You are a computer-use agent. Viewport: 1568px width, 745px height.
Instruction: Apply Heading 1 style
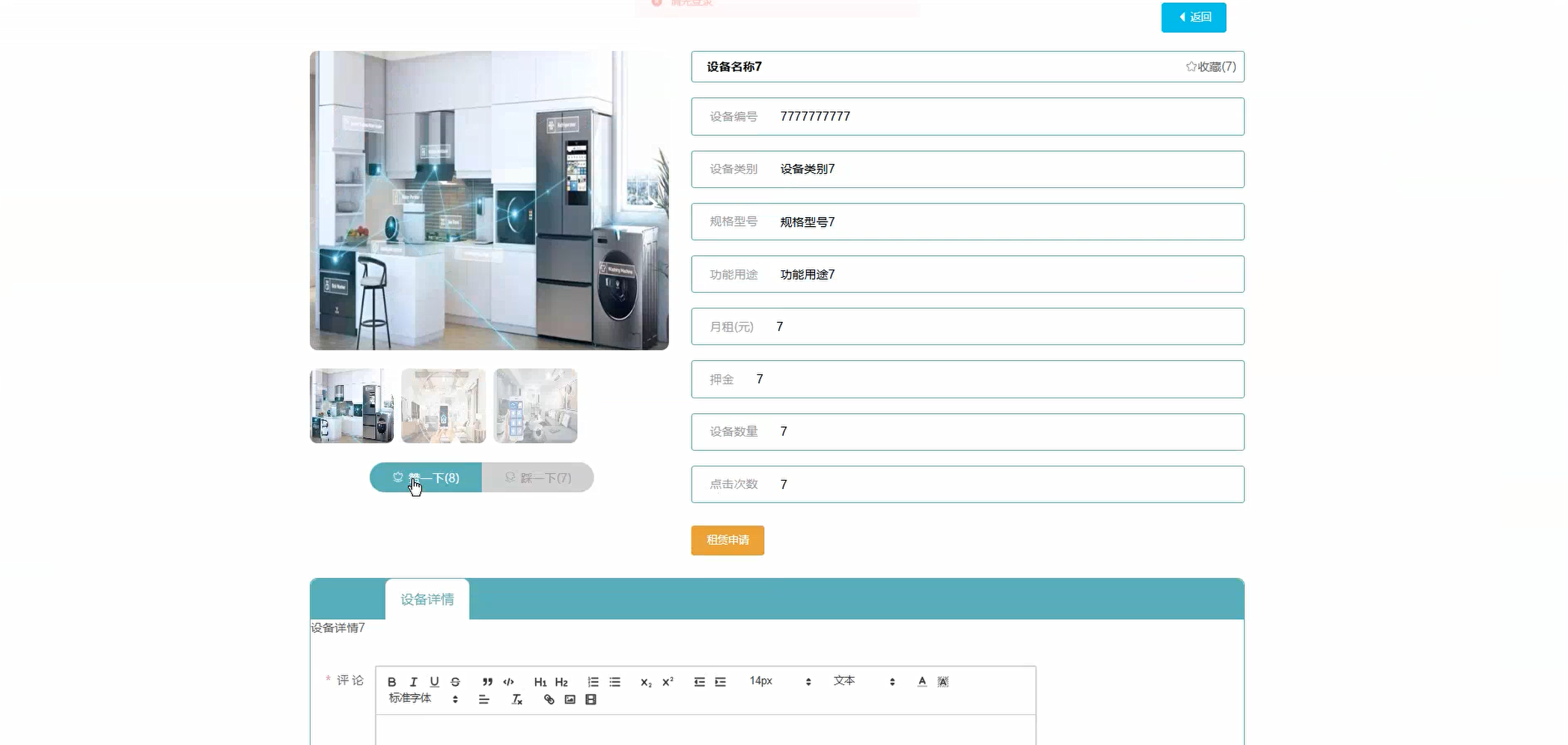point(540,681)
